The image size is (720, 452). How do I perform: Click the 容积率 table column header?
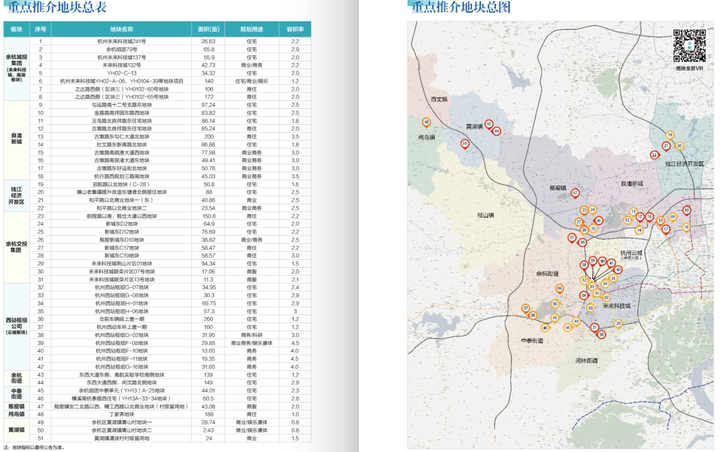(295, 29)
